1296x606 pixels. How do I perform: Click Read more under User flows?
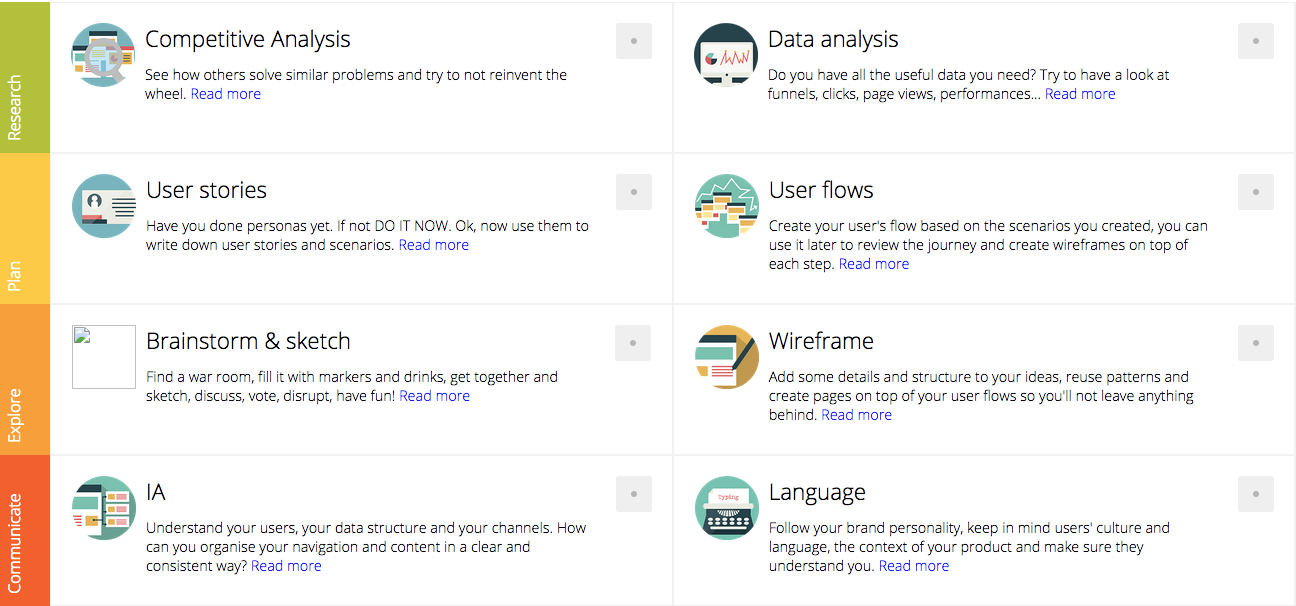(x=873, y=263)
